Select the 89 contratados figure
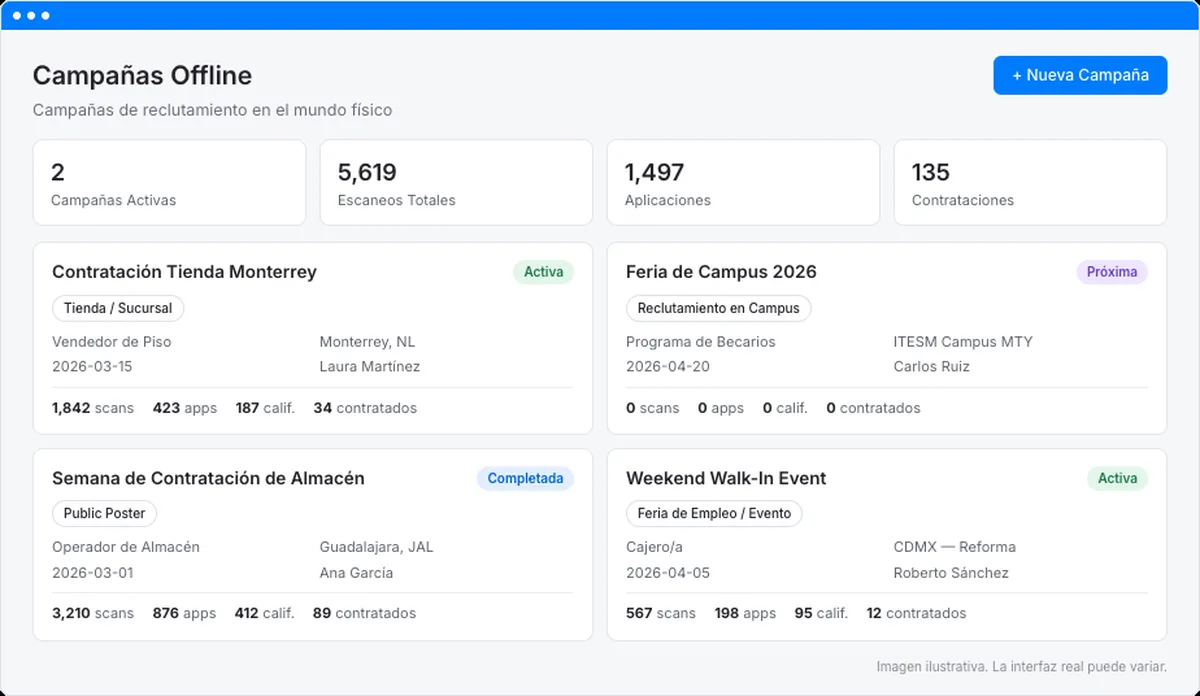The image size is (1200, 696). 365,614
